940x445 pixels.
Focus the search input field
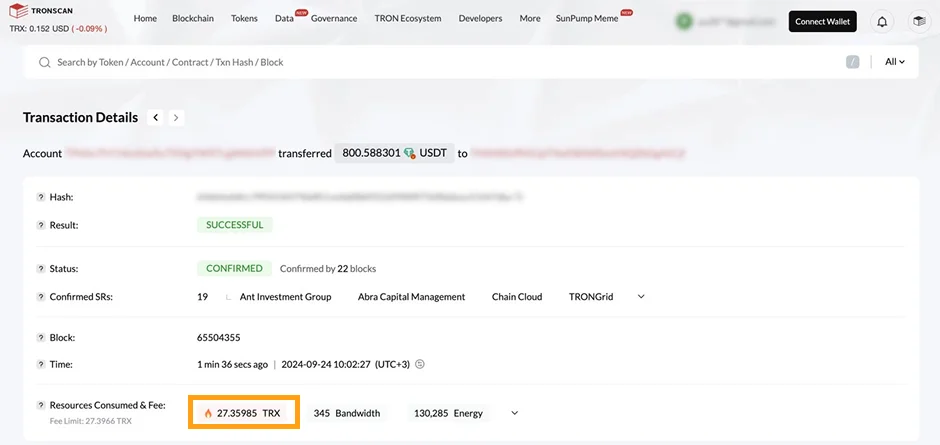444,62
